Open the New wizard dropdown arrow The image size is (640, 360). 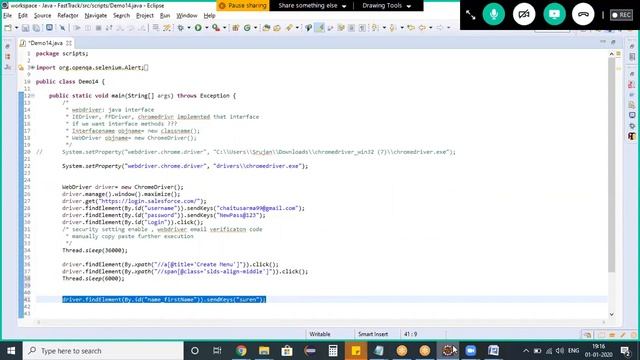click(16, 28)
